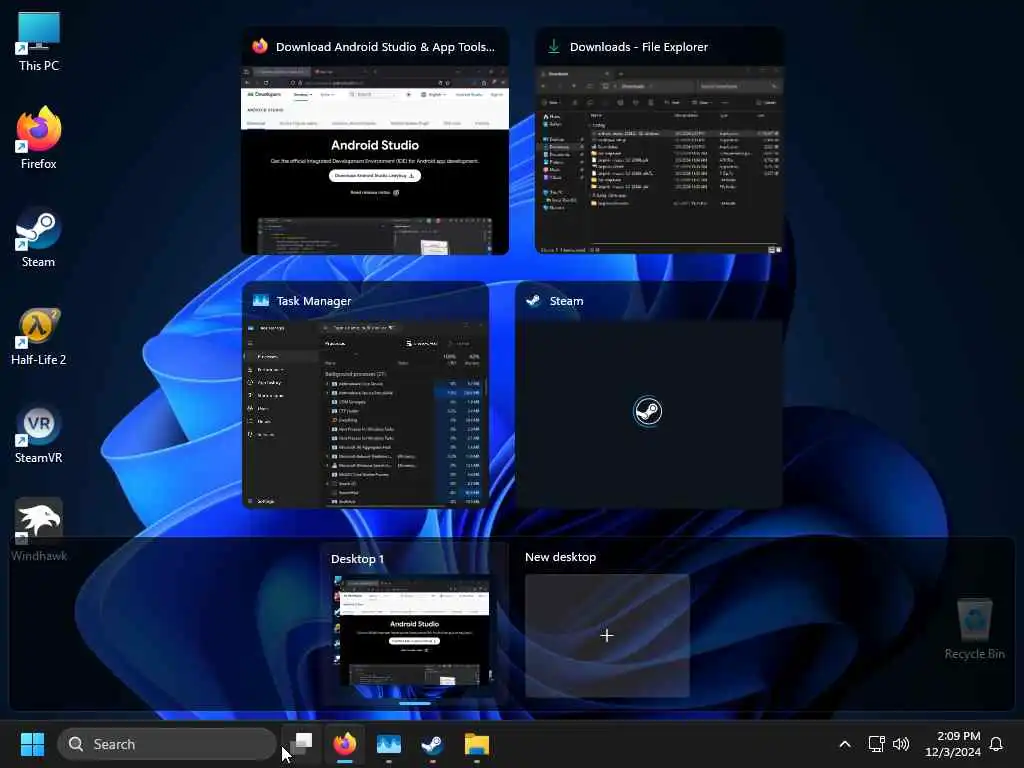The height and width of the screenshot is (768, 1024).
Task: Click the Downloads arrow icon in title
Action: click(x=554, y=46)
